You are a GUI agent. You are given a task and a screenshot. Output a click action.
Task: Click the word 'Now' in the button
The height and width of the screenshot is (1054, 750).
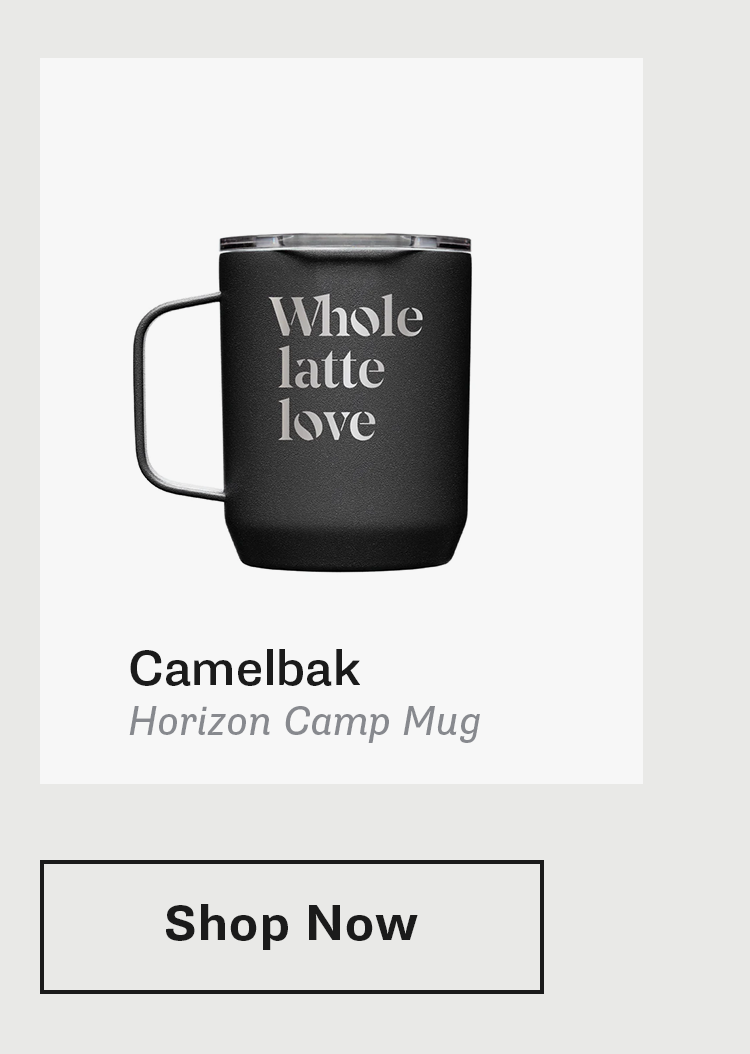363,924
